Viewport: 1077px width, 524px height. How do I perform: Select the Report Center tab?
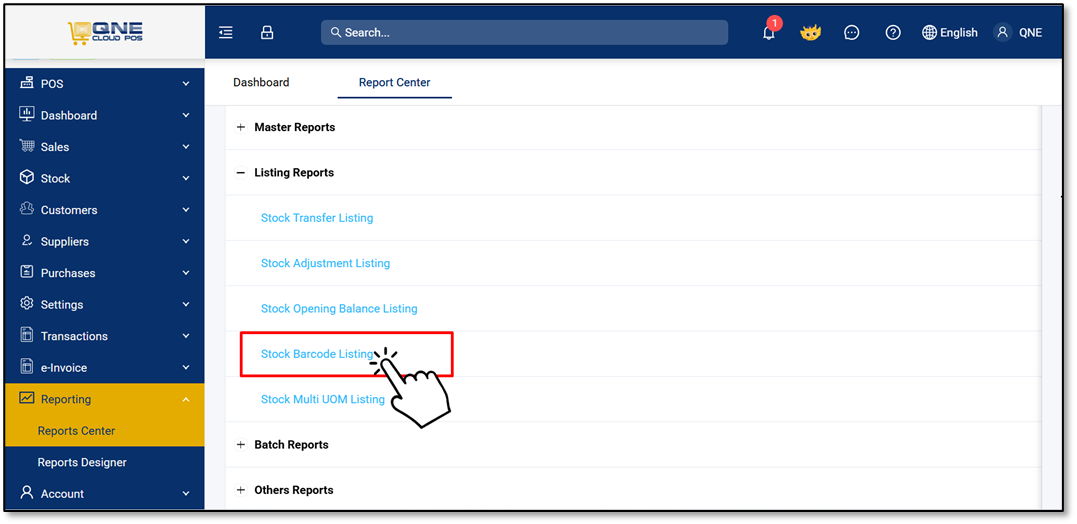(394, 82)
